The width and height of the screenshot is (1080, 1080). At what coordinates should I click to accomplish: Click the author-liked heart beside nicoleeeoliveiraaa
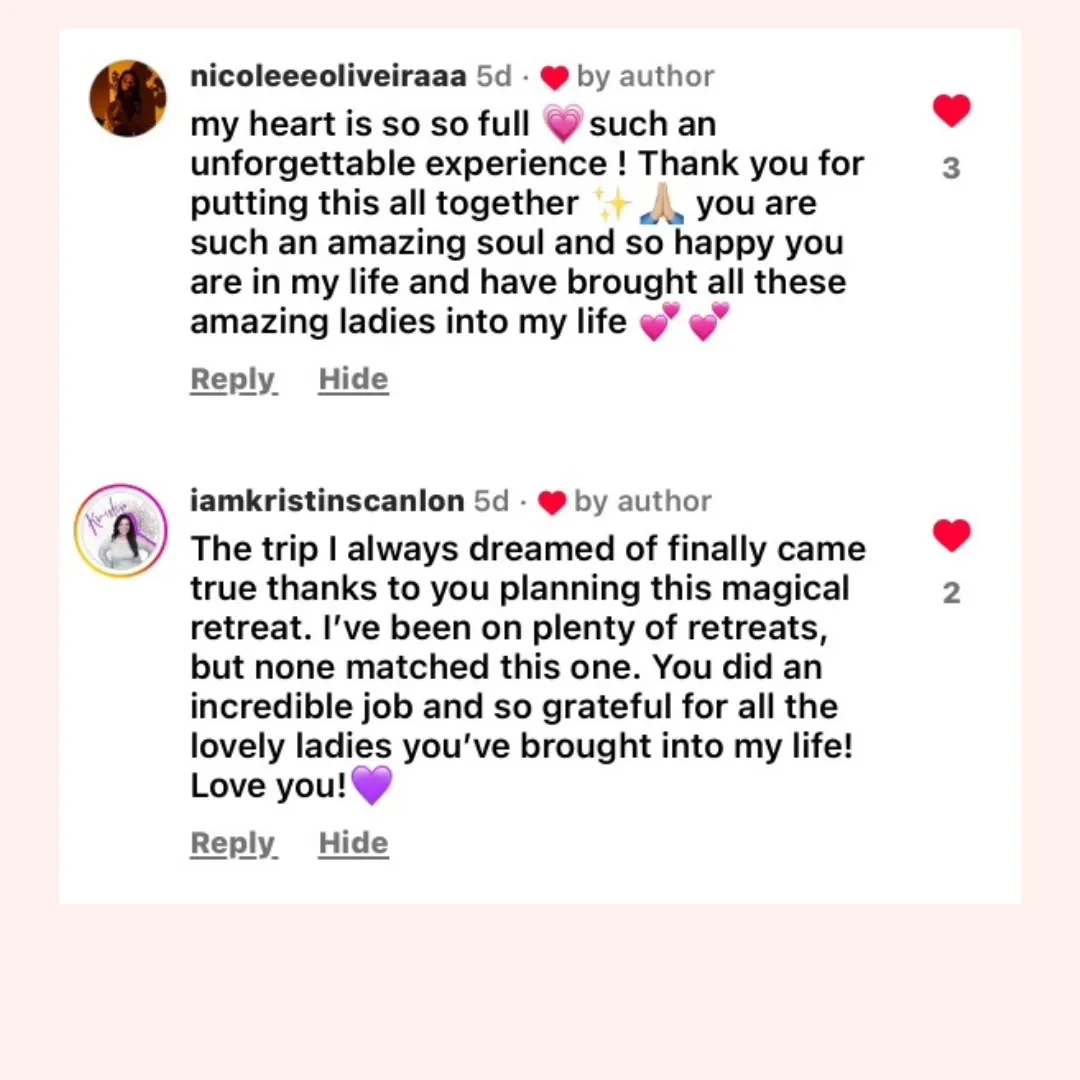coord(553,78)
